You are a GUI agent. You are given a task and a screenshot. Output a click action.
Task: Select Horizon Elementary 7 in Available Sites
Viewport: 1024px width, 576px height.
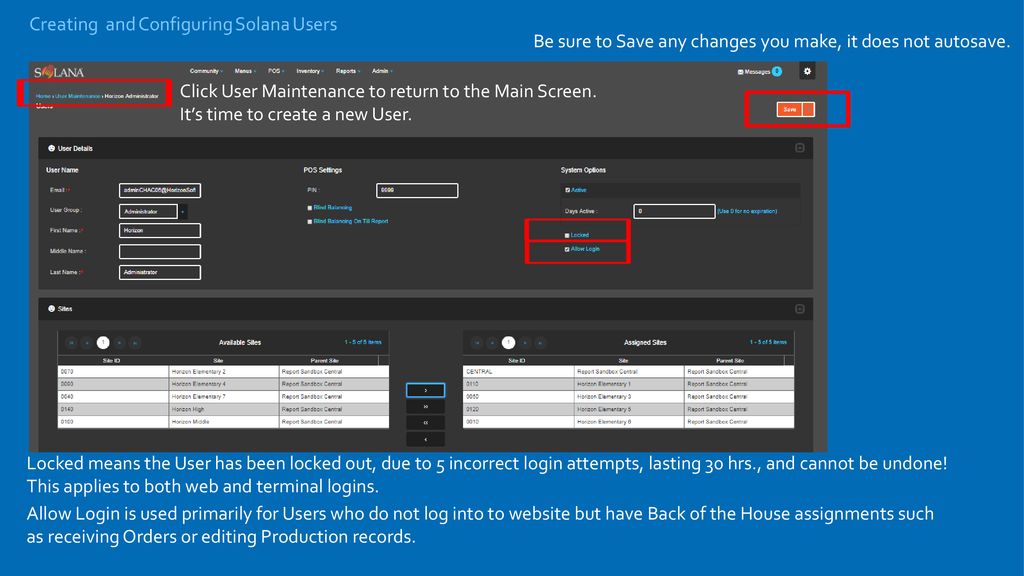[223, 396]
